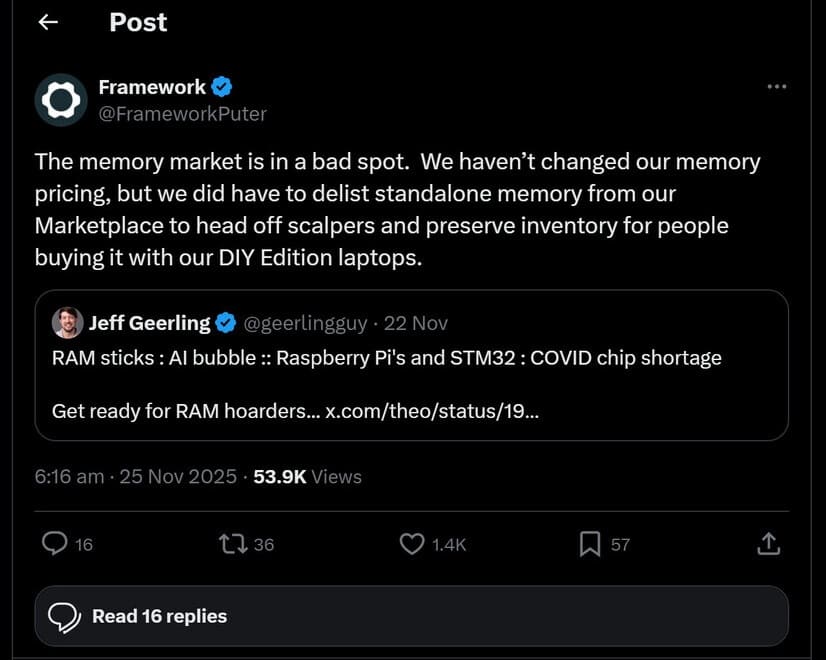Open the three-dot more options menu

776,87
